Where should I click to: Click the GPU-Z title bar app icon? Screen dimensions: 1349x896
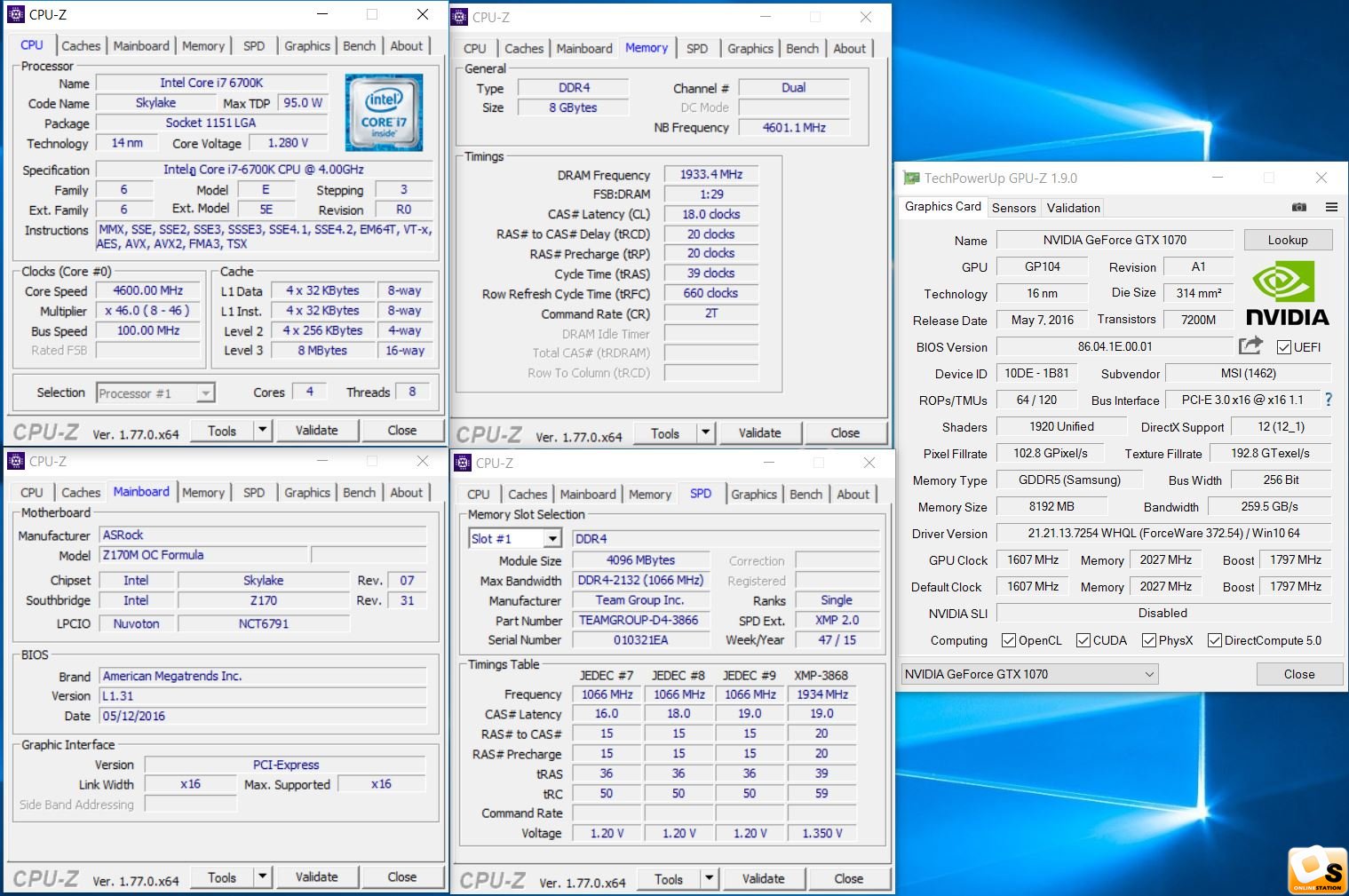[x=911, y=178]
